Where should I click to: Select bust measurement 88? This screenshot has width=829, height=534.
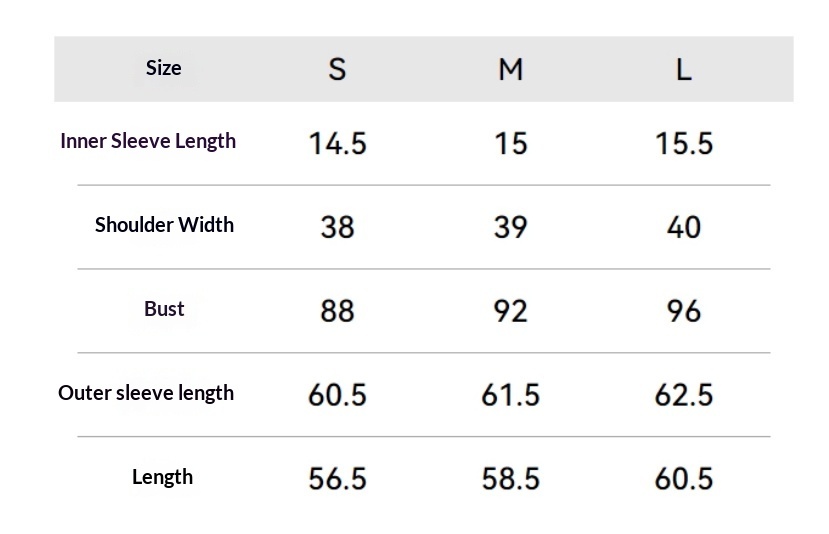click(337, 311)
